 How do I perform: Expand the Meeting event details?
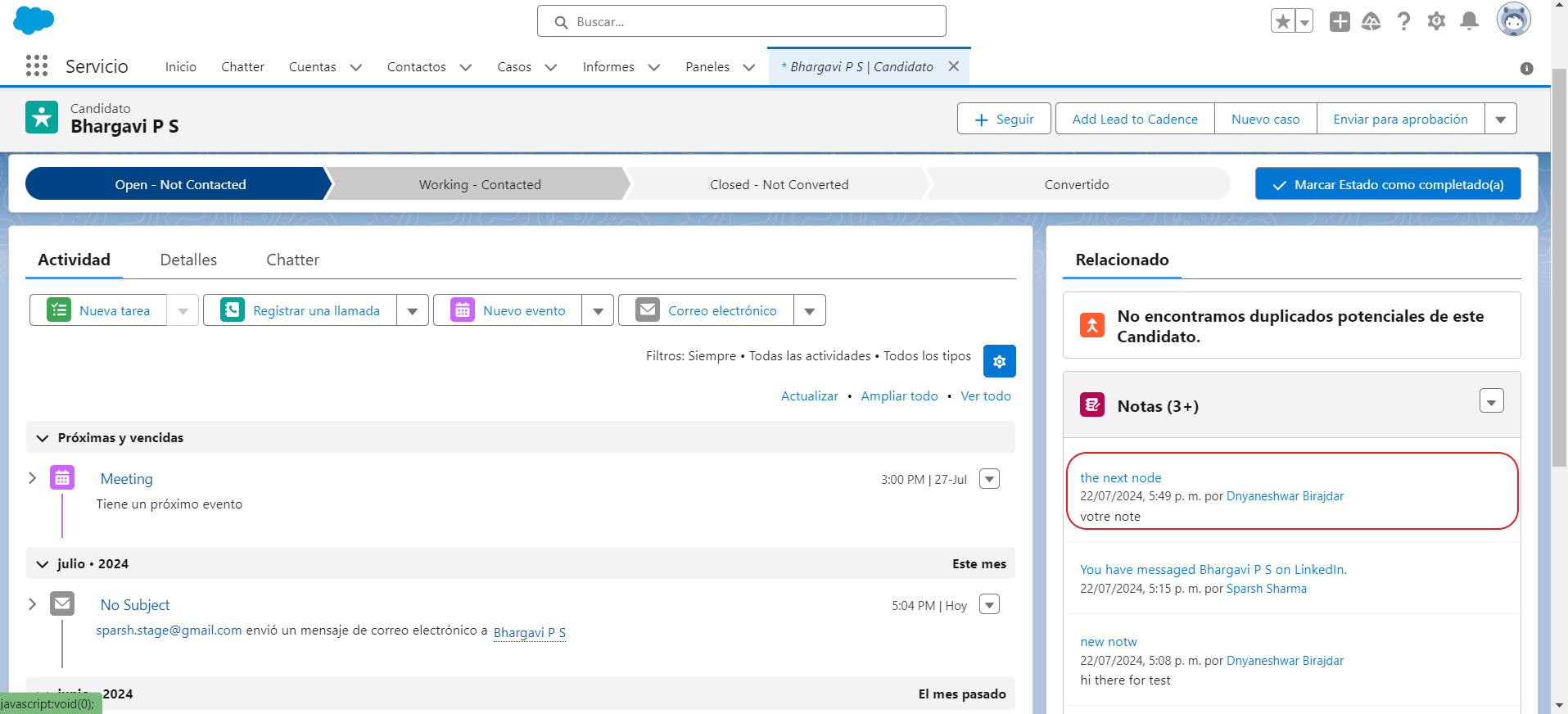tap(33, 478)
